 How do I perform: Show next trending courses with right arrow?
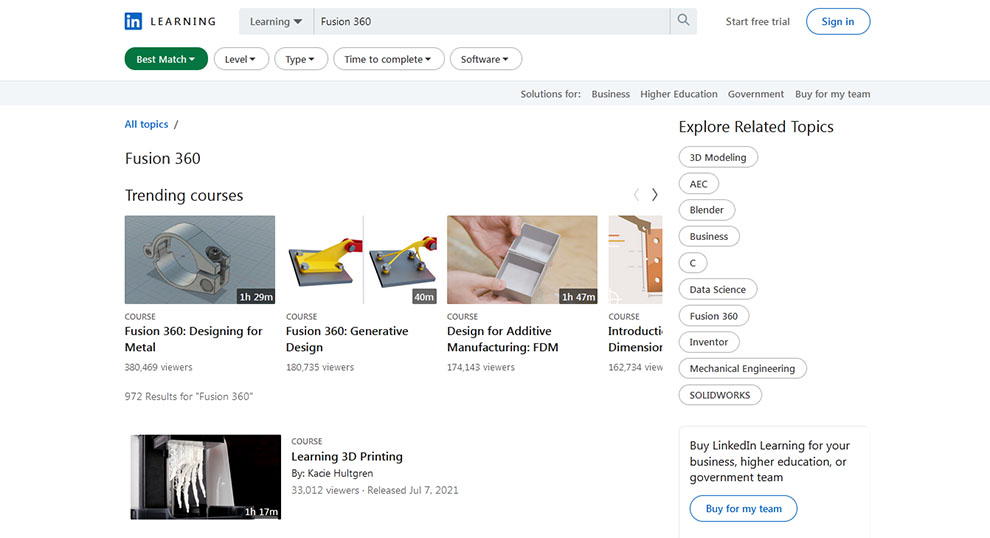[655, 195]
